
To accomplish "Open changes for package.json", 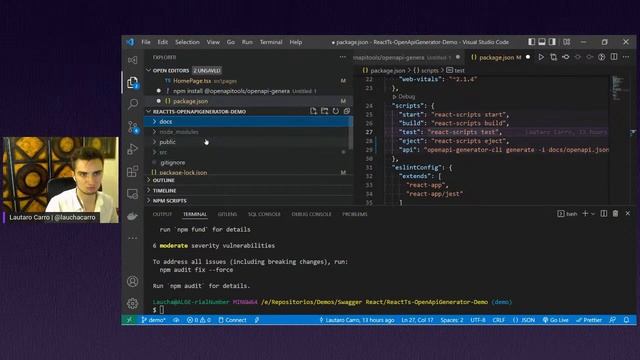I will [x=553, y=57].
